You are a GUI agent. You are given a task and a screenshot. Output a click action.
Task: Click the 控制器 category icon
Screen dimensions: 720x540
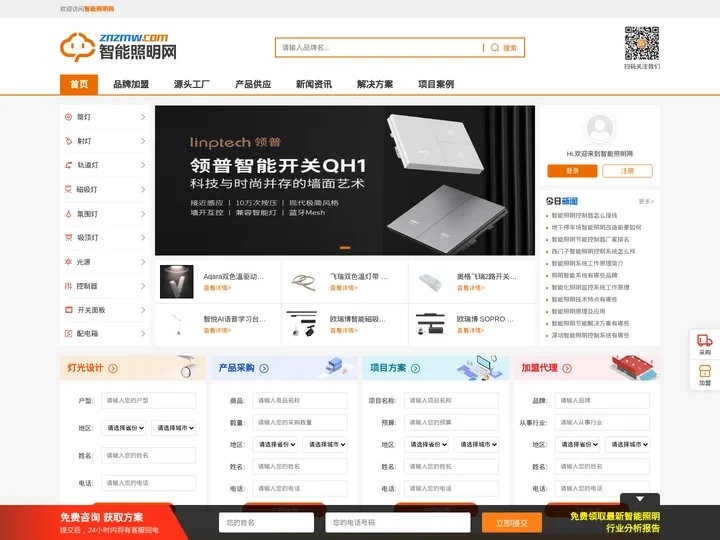(x=68, y=286)
